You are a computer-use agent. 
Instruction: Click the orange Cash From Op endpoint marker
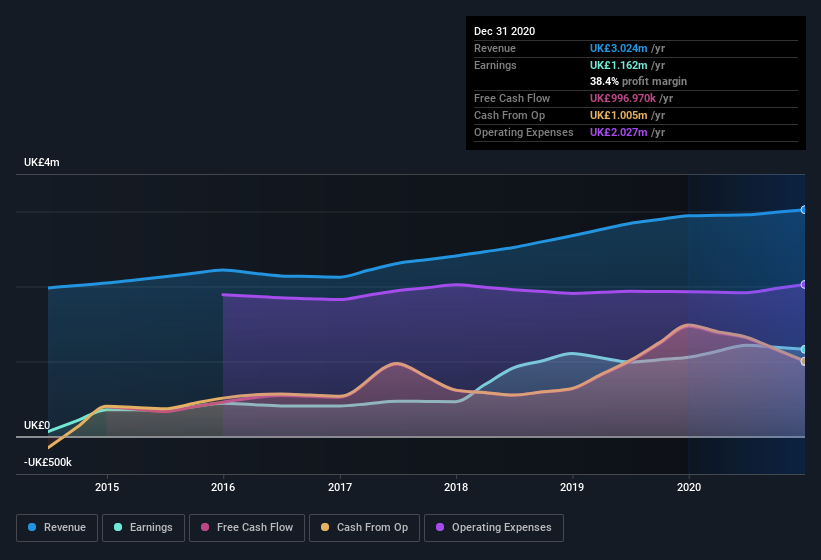[x=804, y=361]
